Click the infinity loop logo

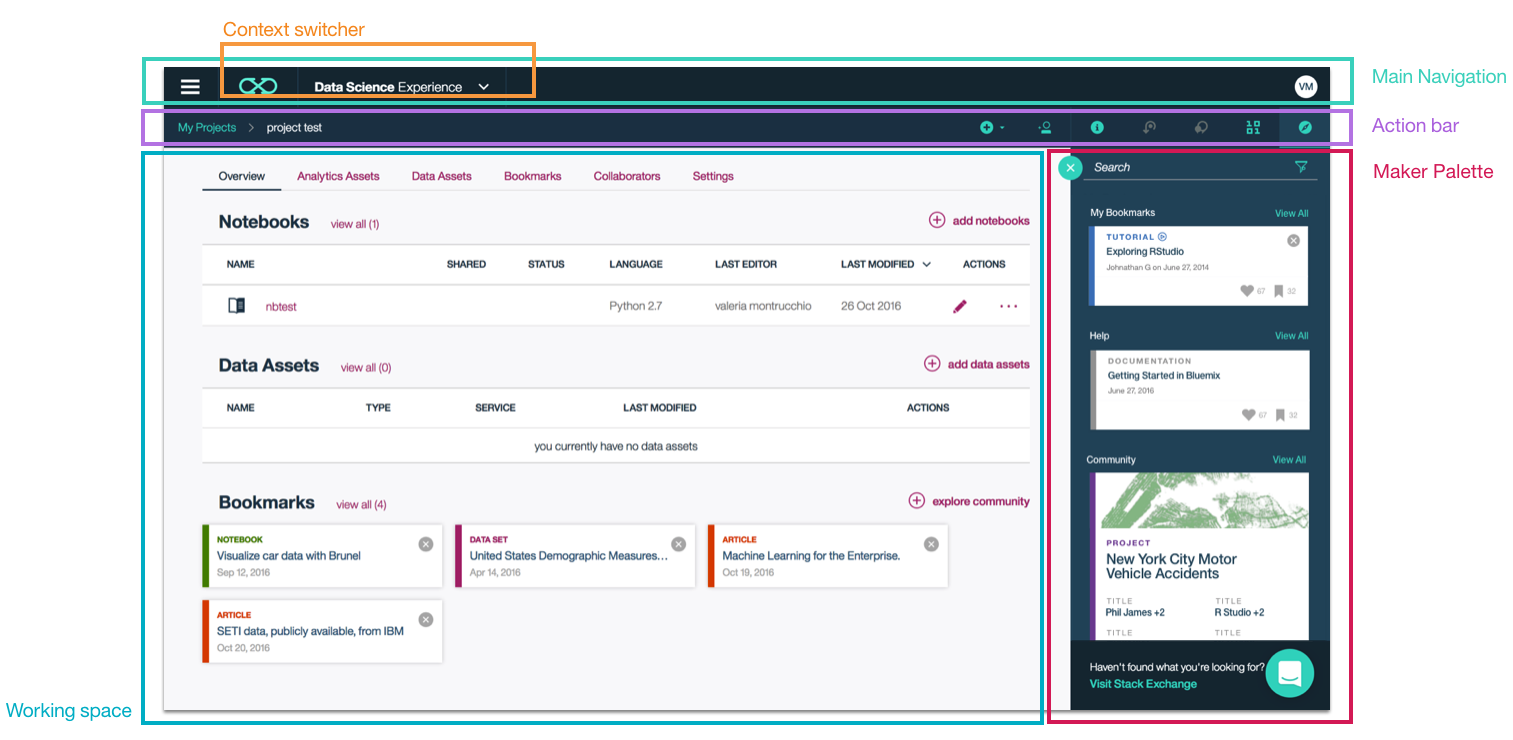[258, 87]
